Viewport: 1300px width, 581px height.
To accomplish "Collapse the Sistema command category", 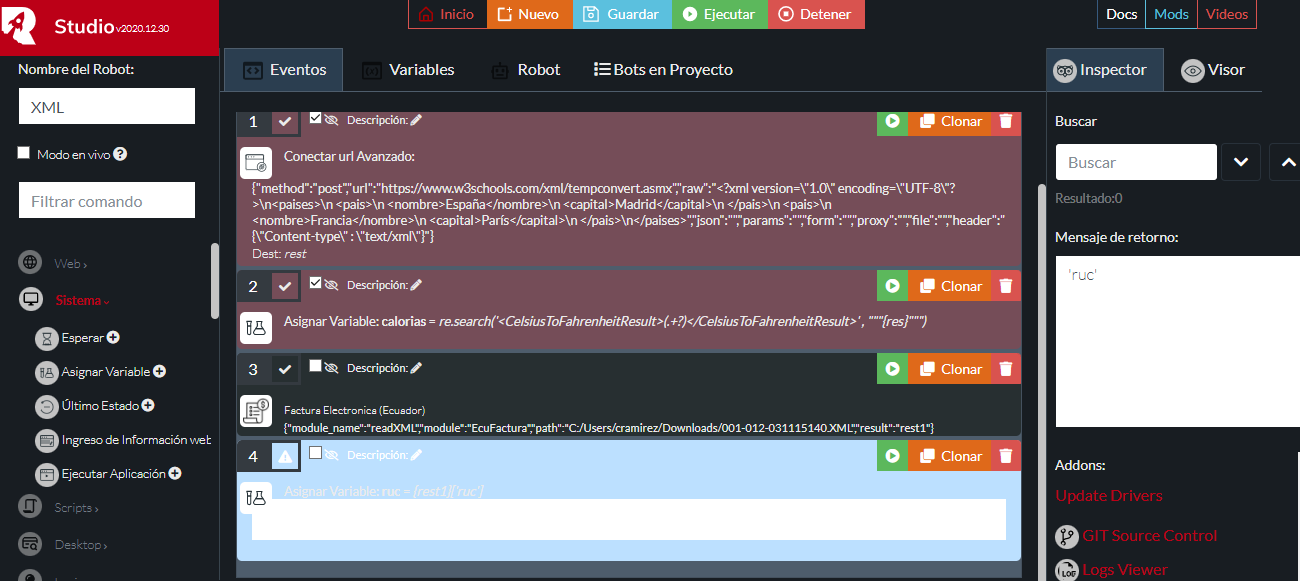I will [x=82, y=300].
